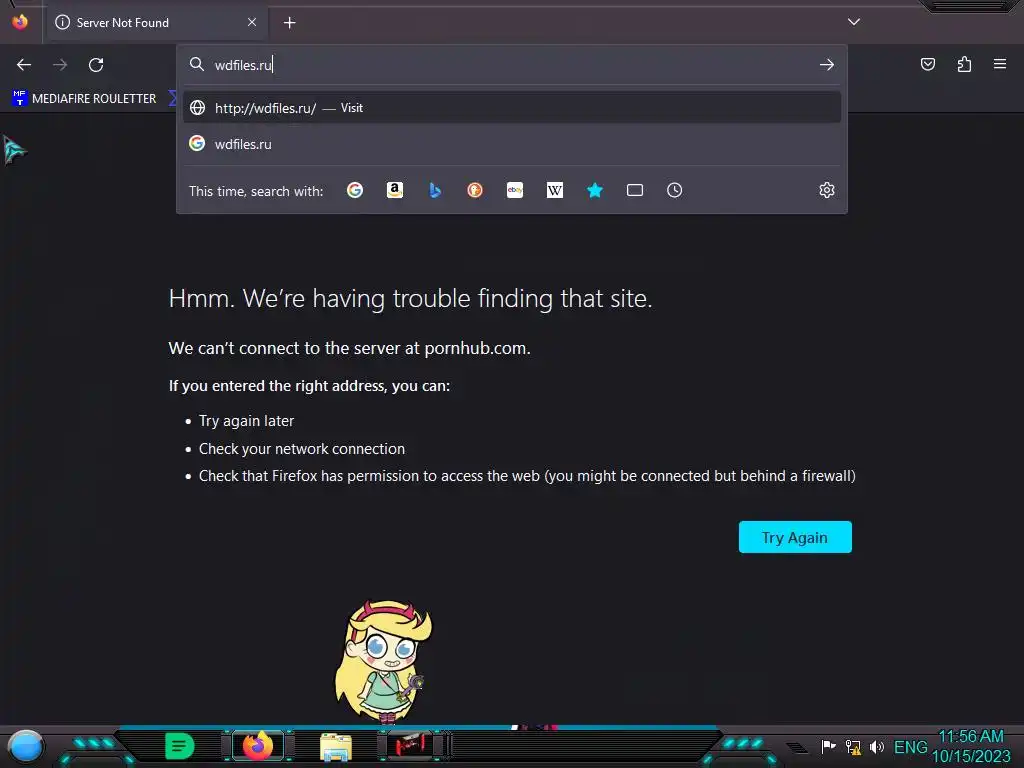This screenshot has height=768, width=1024.
Task: Open File Explorer from taskbar
Action: click(x=336, y=746)
